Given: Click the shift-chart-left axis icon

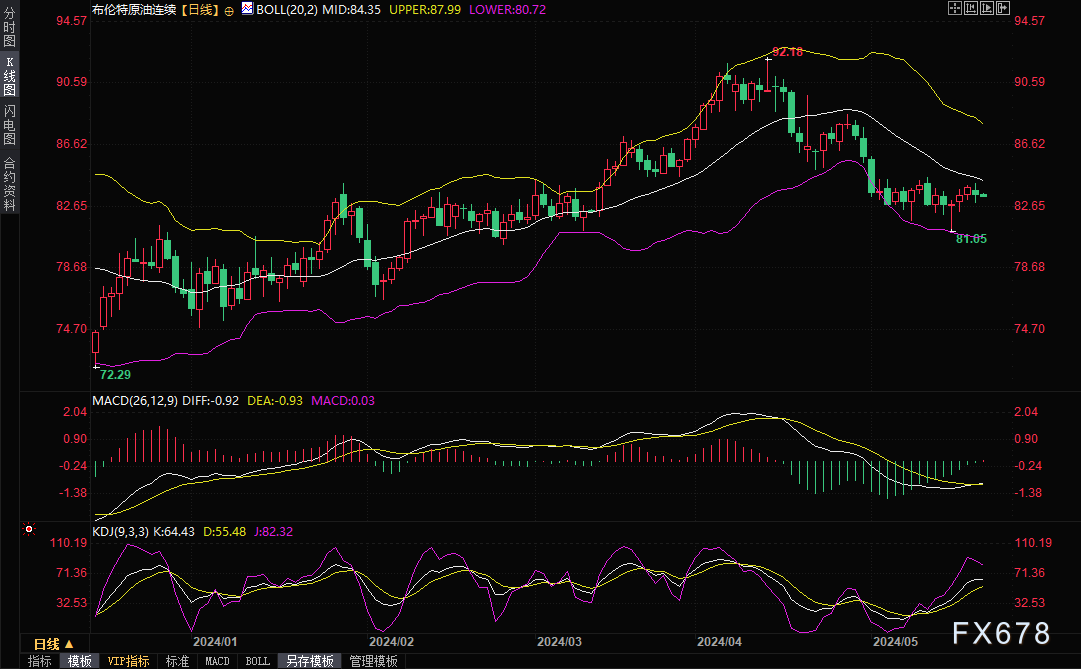Looking at the screenshot, I should tap(973, 8).
